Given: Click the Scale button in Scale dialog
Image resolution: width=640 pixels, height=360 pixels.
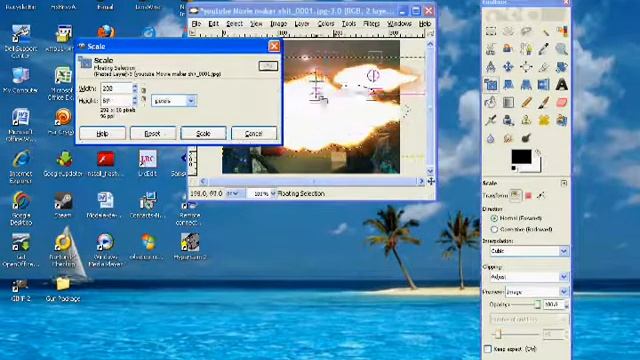Looking at the screenshot, I should tap(203, 133).
